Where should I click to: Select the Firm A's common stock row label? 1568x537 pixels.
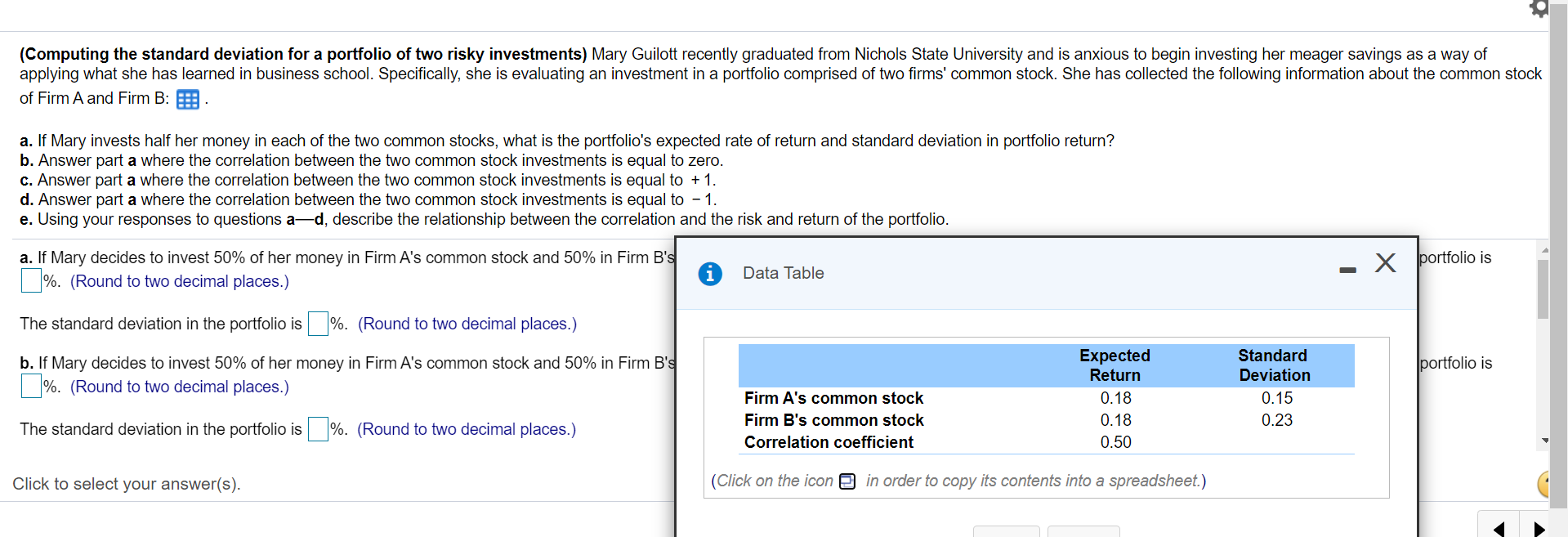point(833,398)
